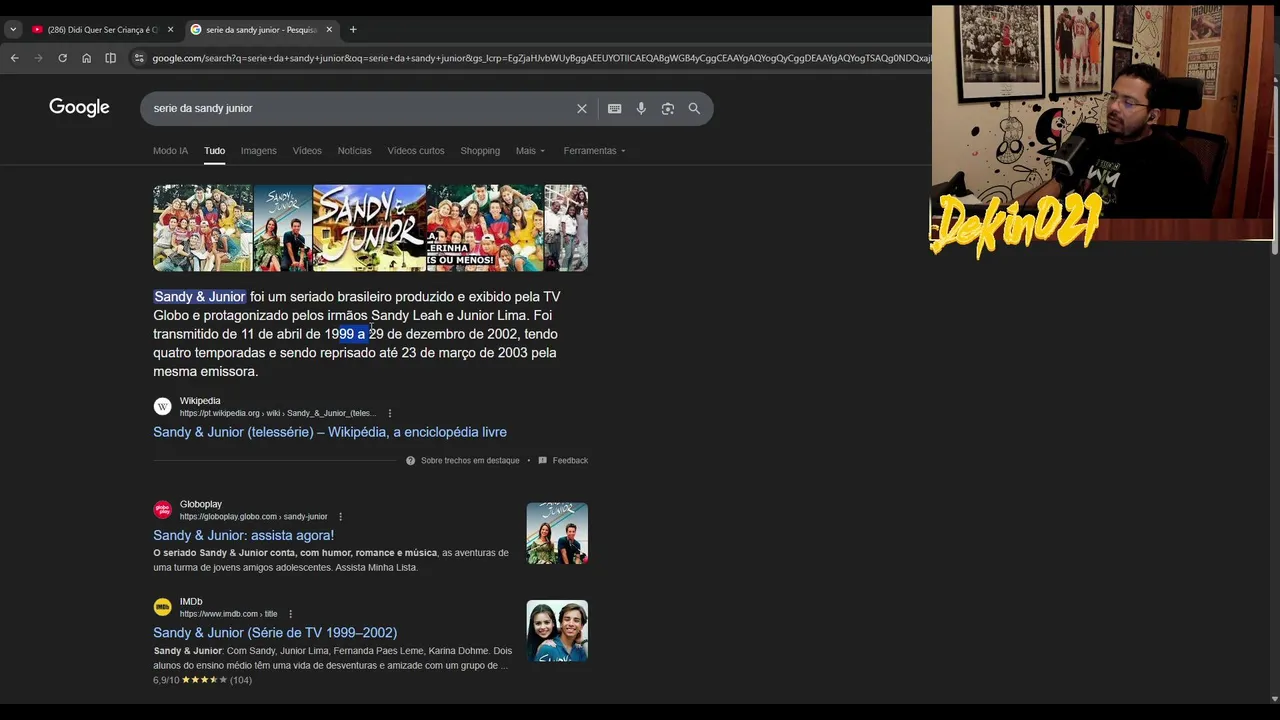Switch to Imagens results
The height and width of the screenshot is (720, 1280).
pyautogui.click(x=258, y=151)
